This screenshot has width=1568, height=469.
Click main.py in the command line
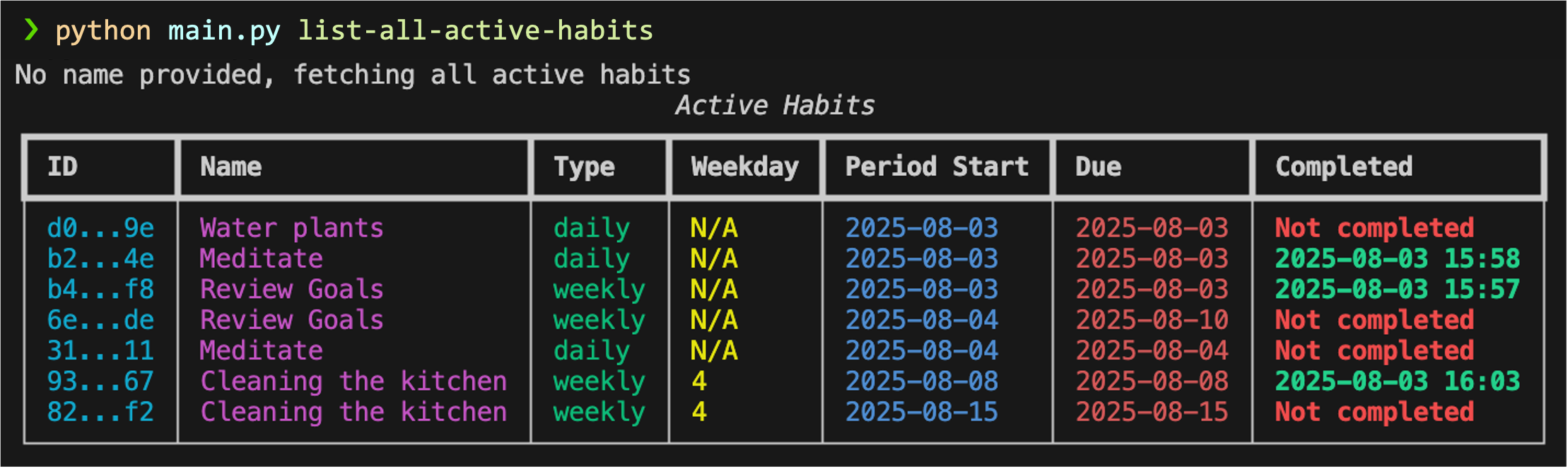[x=224, y=31]
